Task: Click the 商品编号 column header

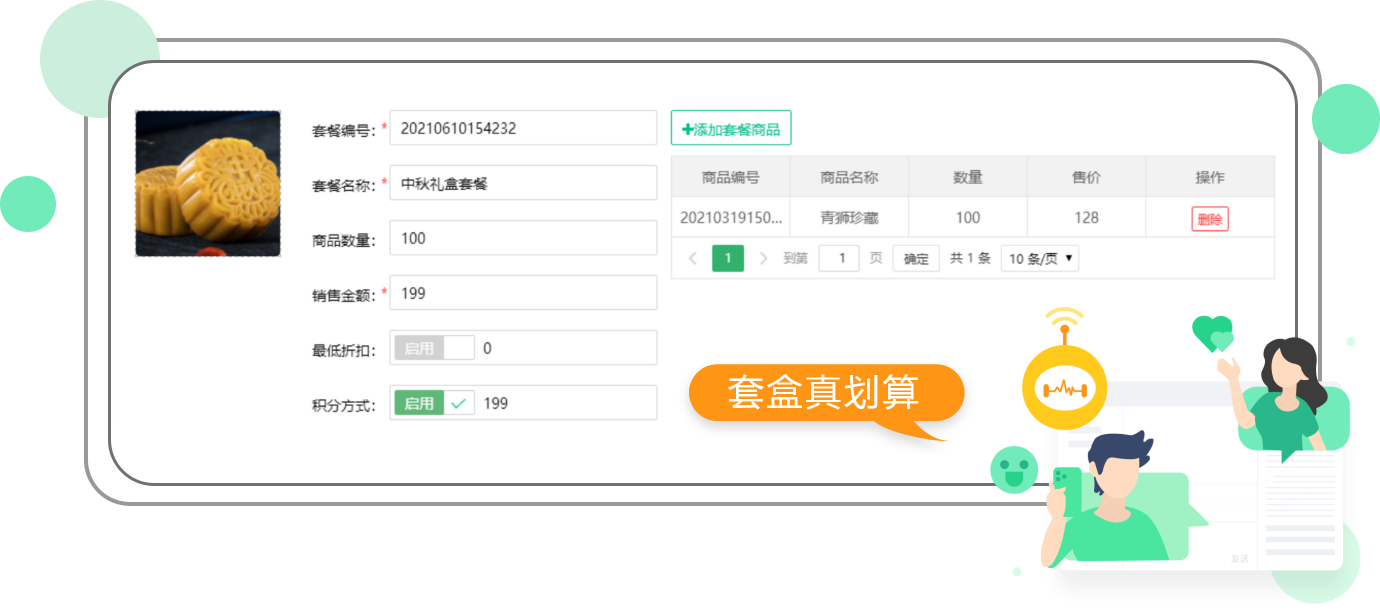Action: tap(730, 177)
